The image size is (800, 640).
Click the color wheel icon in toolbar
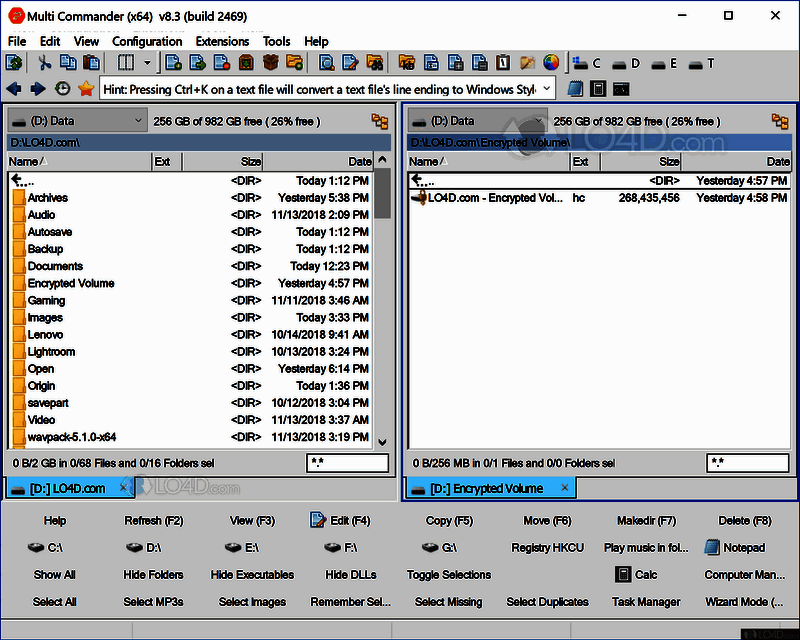(x=551, y=63)
